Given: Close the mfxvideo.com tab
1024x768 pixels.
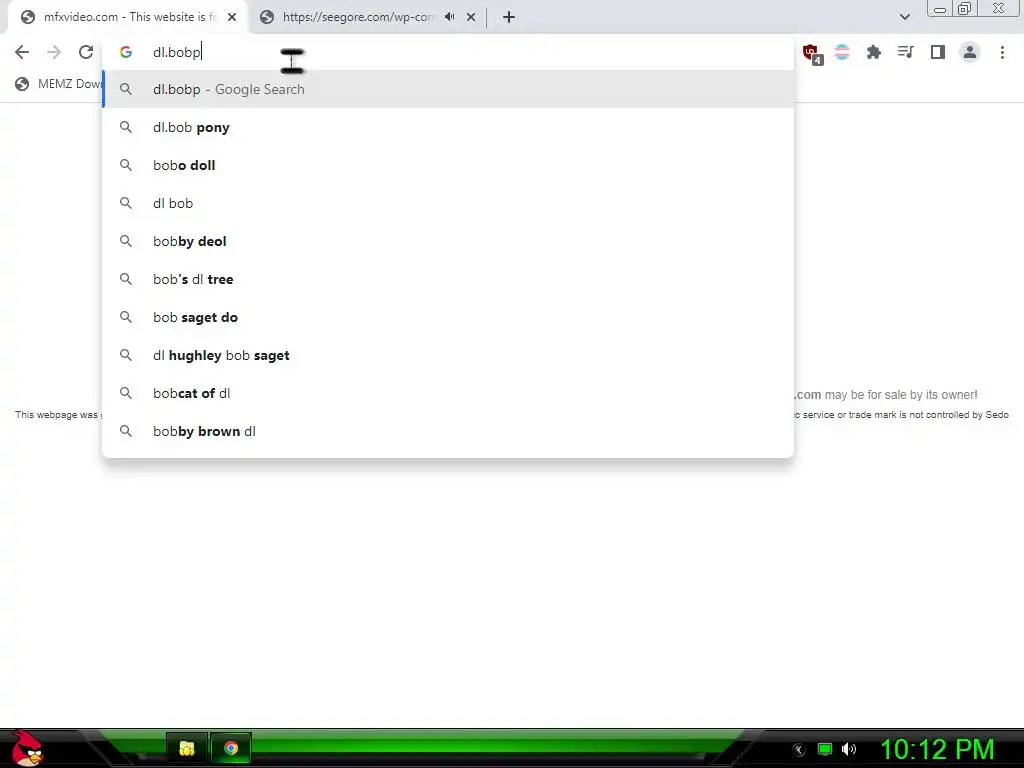Looking at the screenshot, I should pyautogui.click(x=232, y=17).
